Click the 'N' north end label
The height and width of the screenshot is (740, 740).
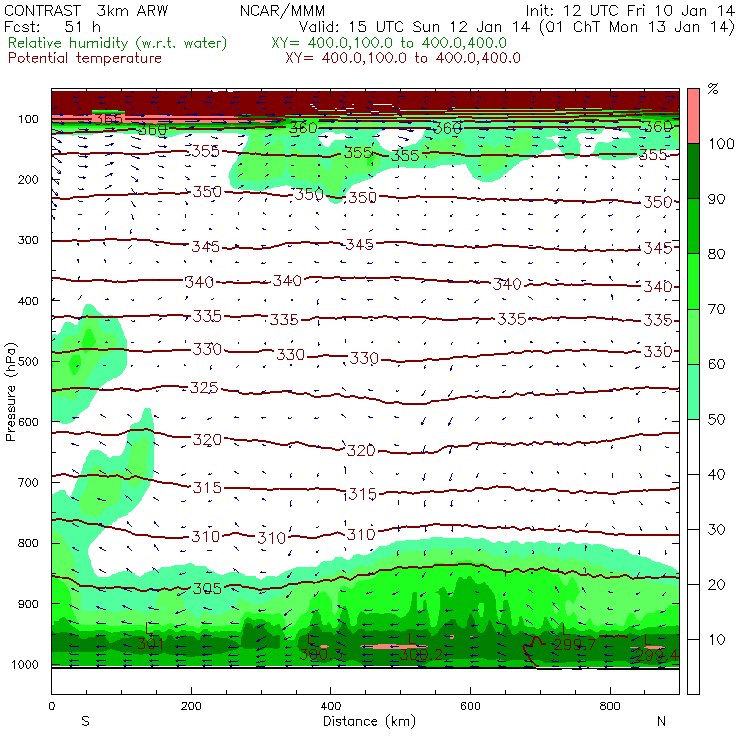point(661,721)
